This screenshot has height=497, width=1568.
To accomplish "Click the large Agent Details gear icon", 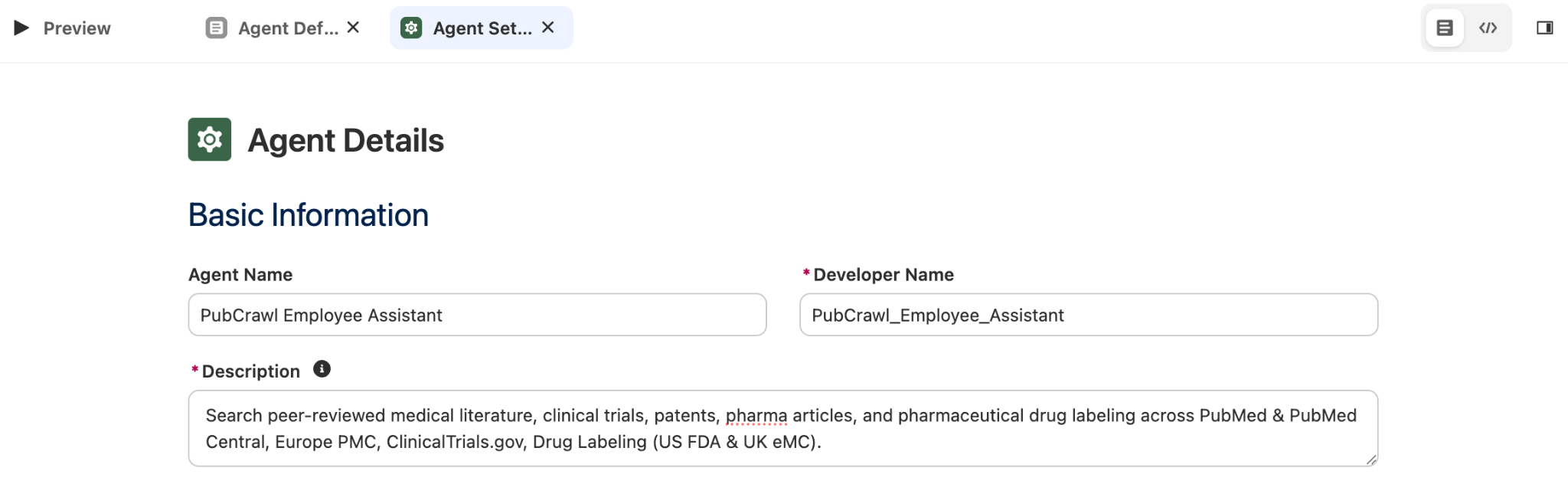I will [x=210, y=139].
